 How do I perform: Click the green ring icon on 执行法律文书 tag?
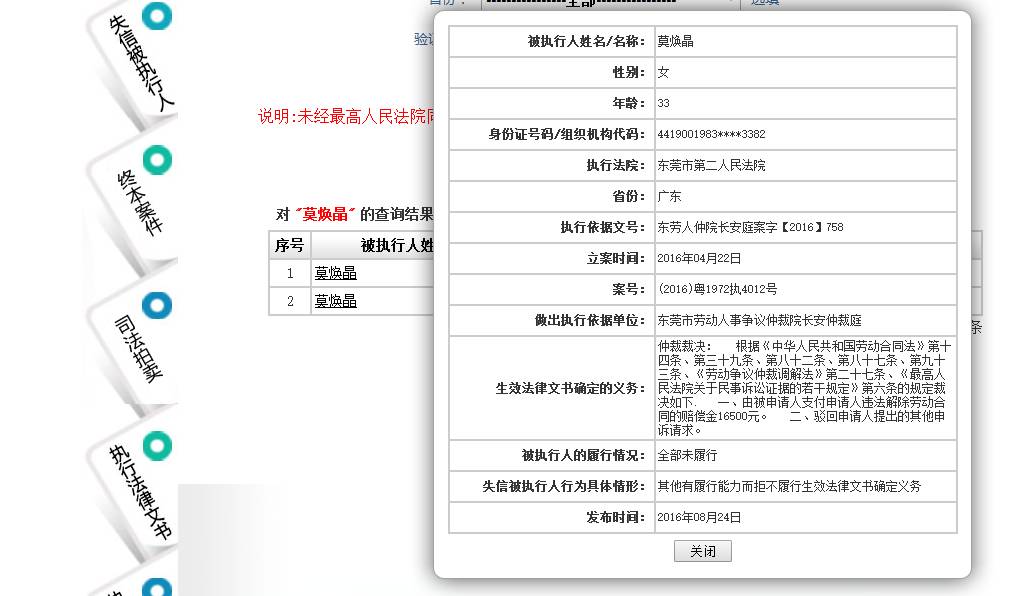[157, 446]
